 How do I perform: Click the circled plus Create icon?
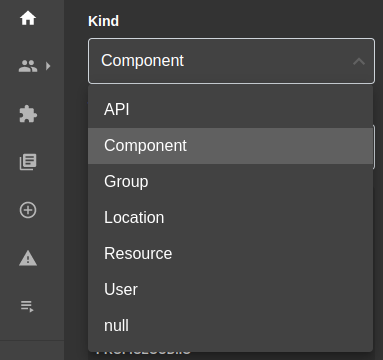click(x=28, y=210)
